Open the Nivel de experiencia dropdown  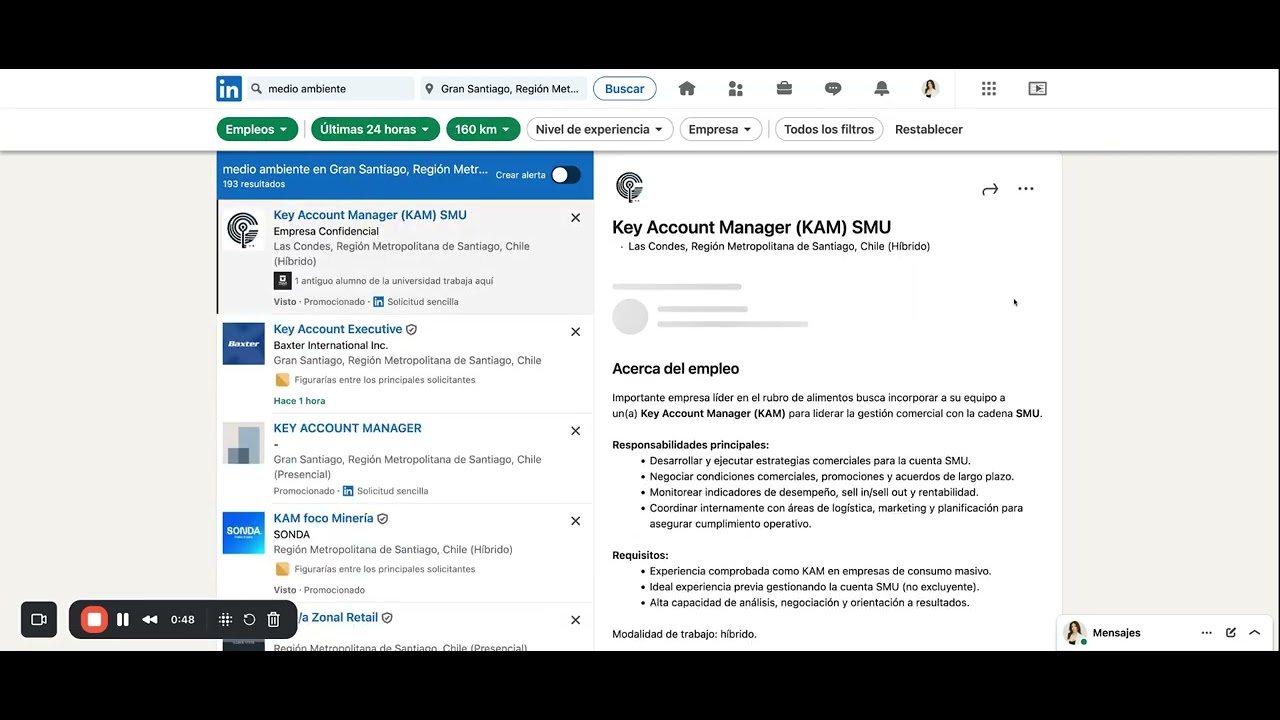coord(600,129)
